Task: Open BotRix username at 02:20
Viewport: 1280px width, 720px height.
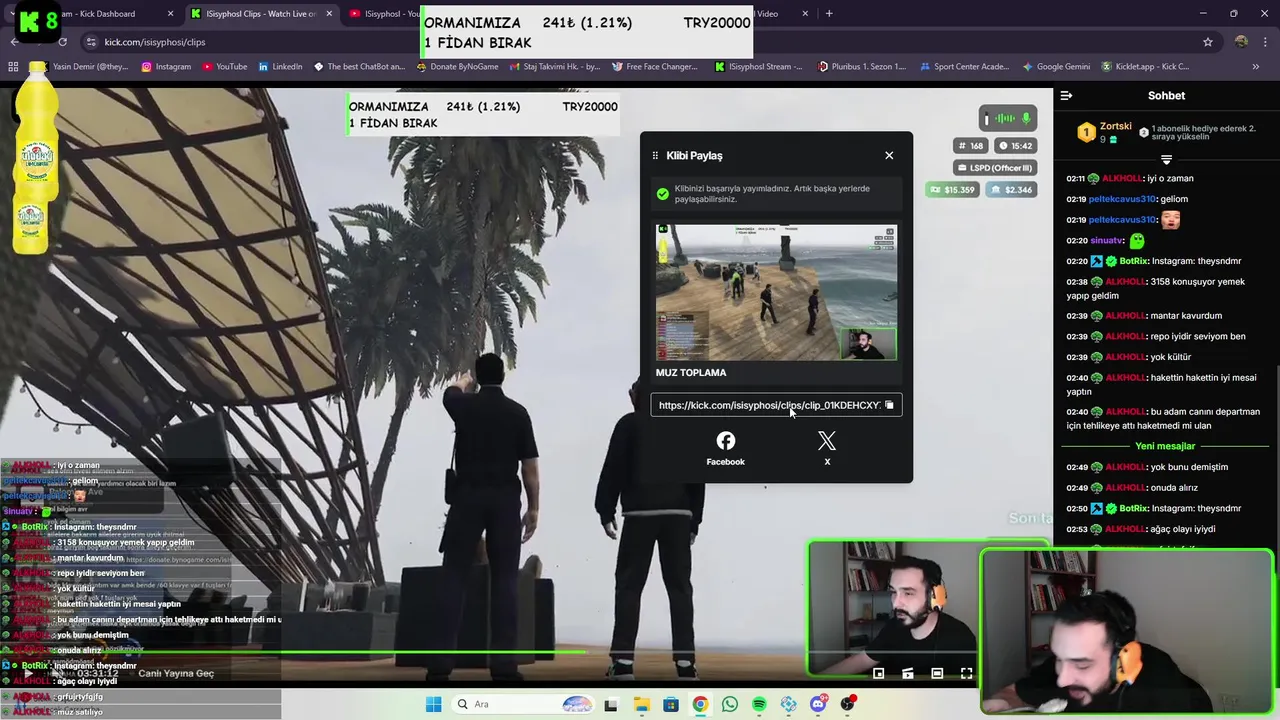Action: coord(1133,261)
